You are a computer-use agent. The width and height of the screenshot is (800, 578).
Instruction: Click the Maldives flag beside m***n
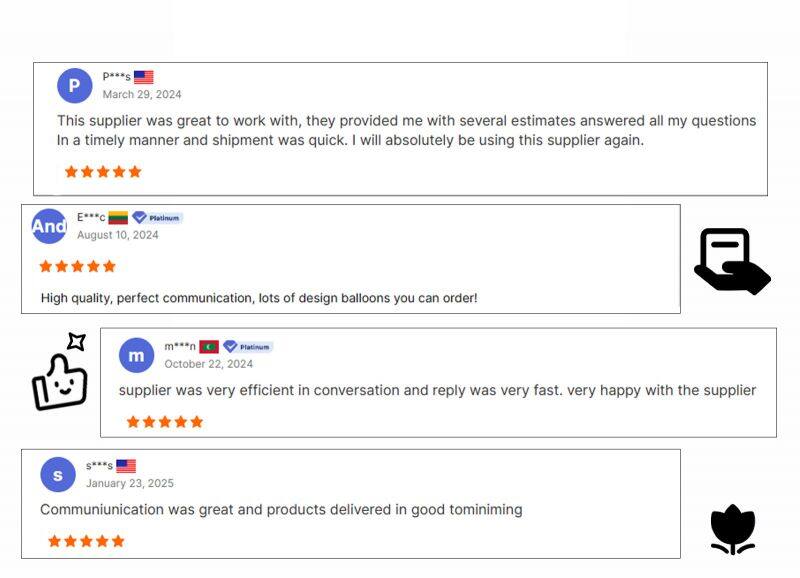point(209,347)
